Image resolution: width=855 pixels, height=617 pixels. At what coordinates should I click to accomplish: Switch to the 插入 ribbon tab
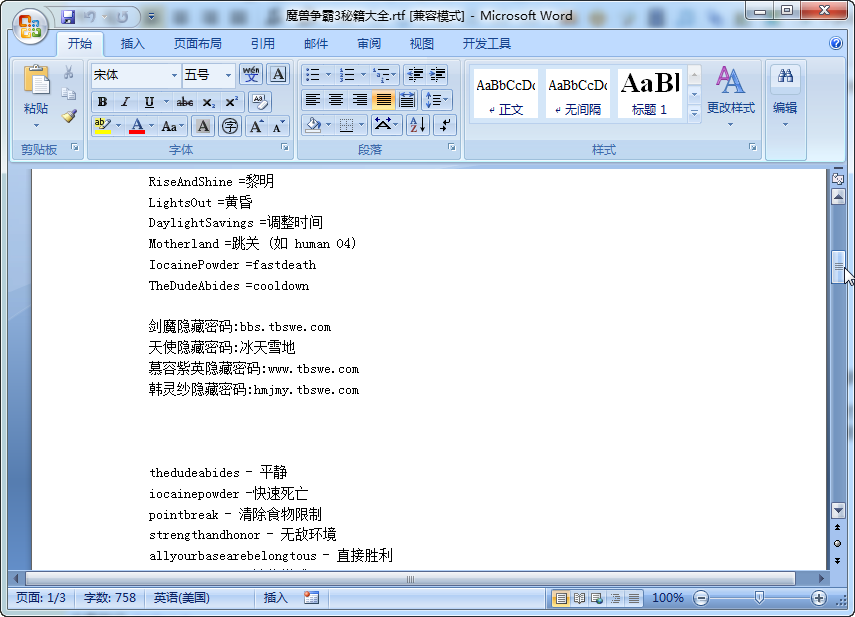[x=133, y=44]
